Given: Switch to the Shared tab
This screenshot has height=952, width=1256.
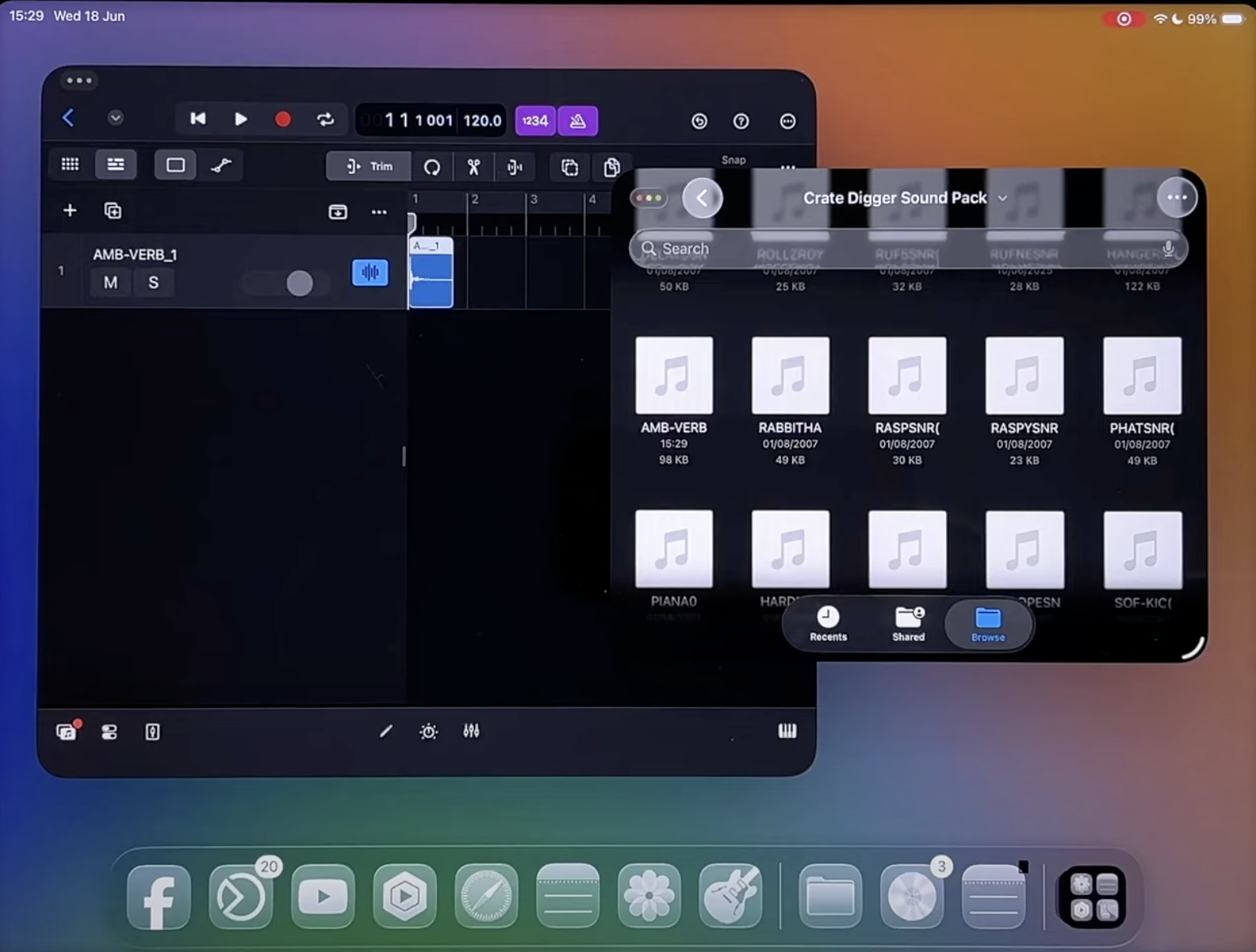Looking at the screenshot, I should [908, 624].
